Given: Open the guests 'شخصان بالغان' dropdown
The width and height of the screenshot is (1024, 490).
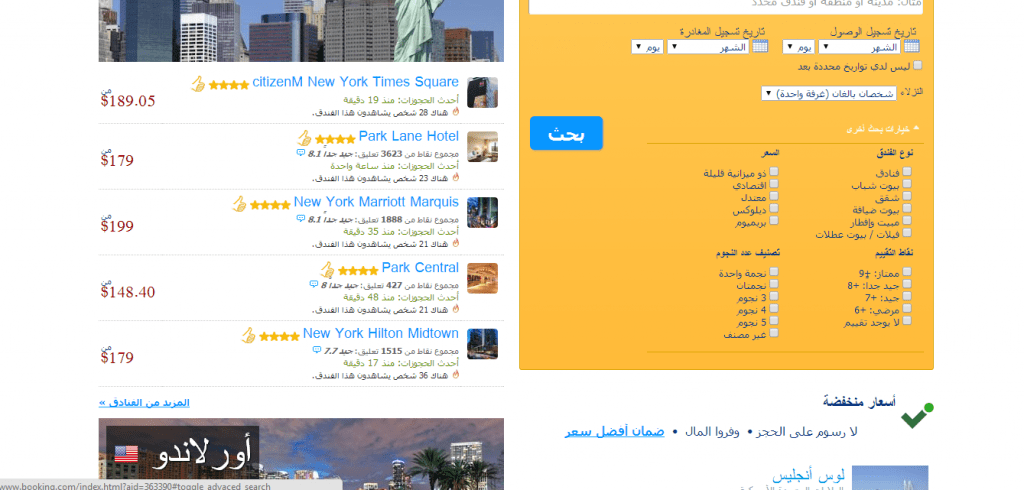Looking at the screenshot, I should (x=829, y=93).
